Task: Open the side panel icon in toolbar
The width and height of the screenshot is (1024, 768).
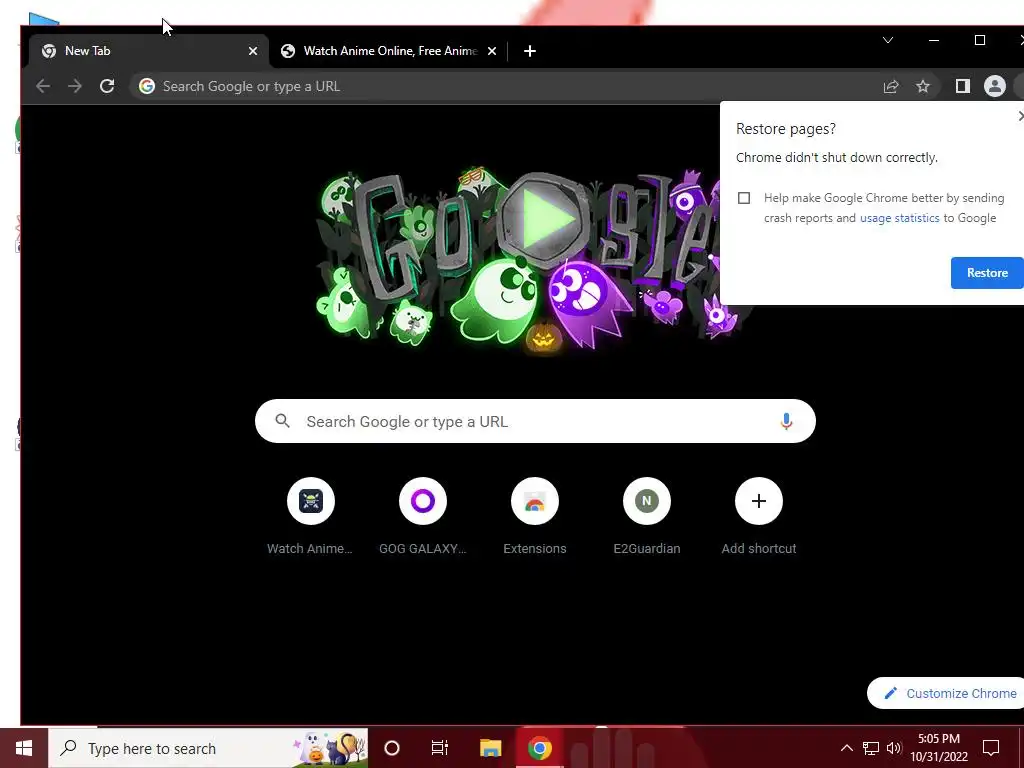Action: click(x=963, y=86)
